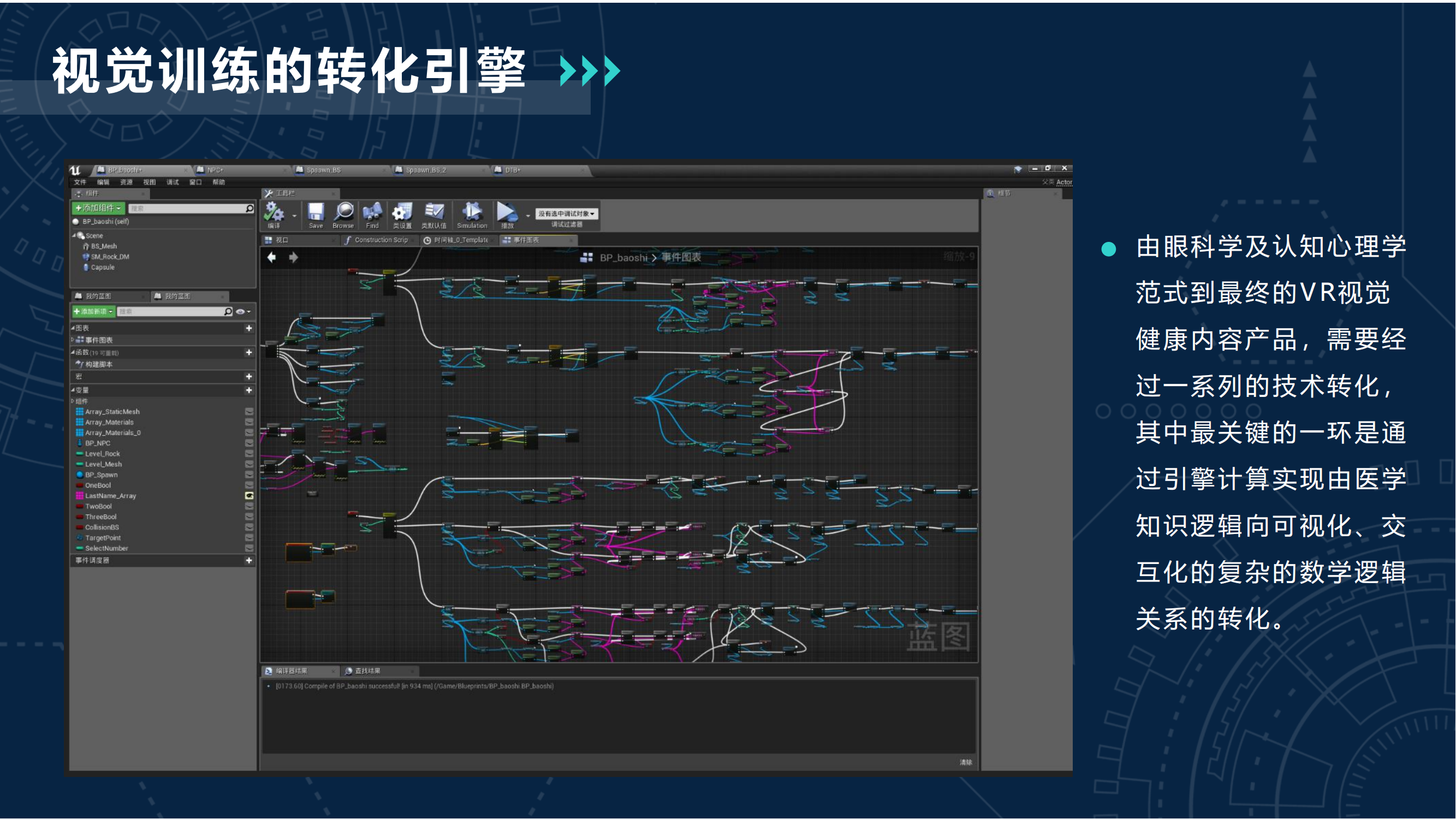The width and height of the screenshot is (1456, 819).
Task: Add a new variable with plus icon
Action: pyautogui.click(x=249, y=390)
